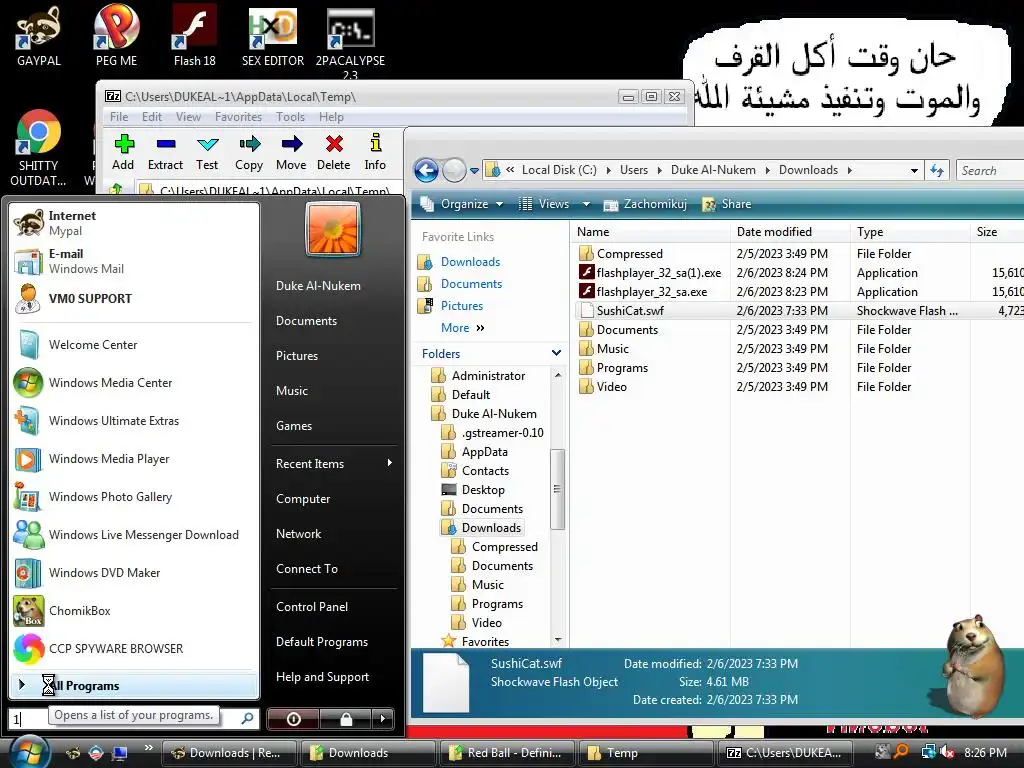Screen dimensions: 1024x768
Task: Click the Extract icon in 7-Zip toolbar
Action: click(166, 143)
